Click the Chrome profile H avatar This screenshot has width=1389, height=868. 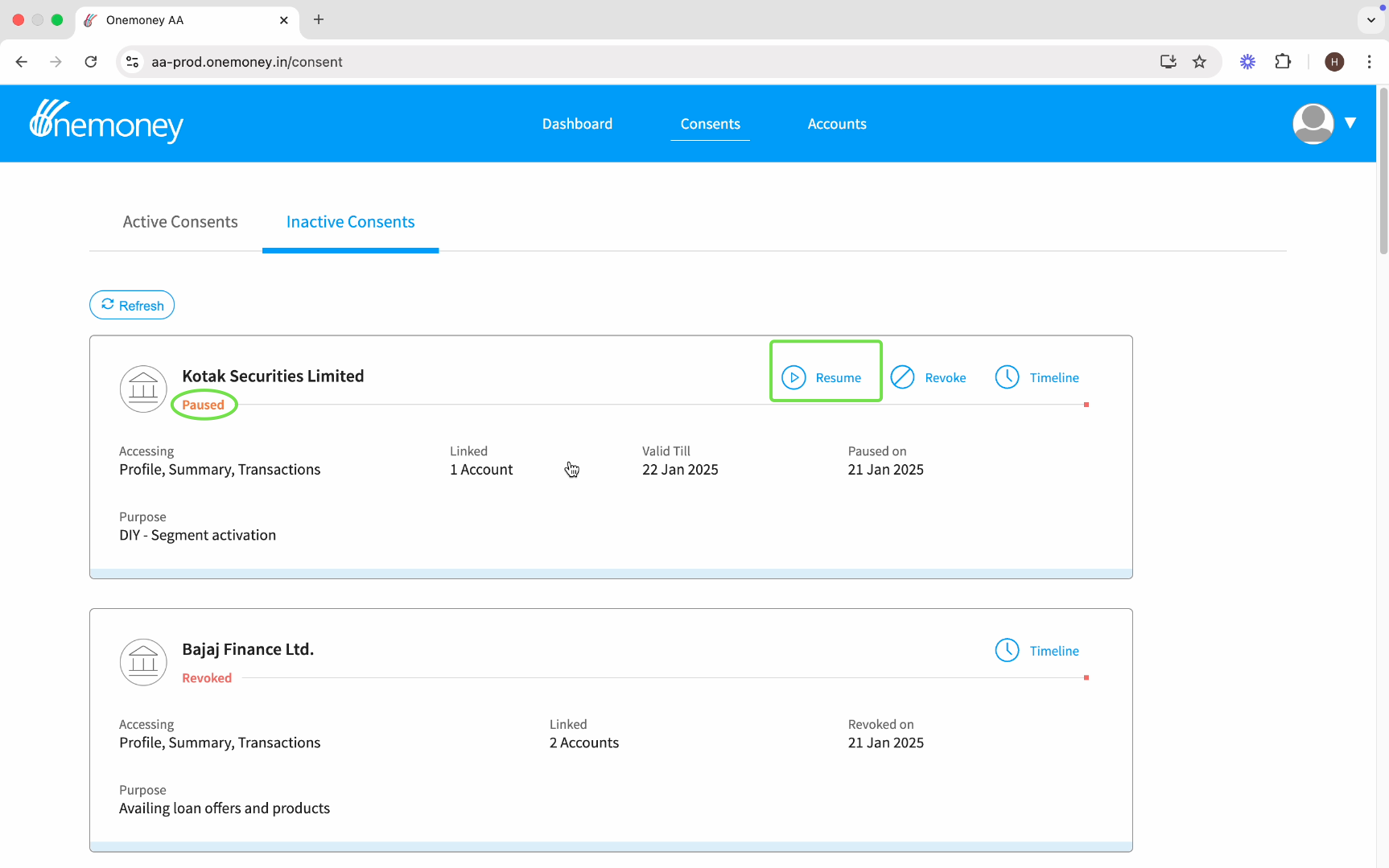(x=1334, y=62)
